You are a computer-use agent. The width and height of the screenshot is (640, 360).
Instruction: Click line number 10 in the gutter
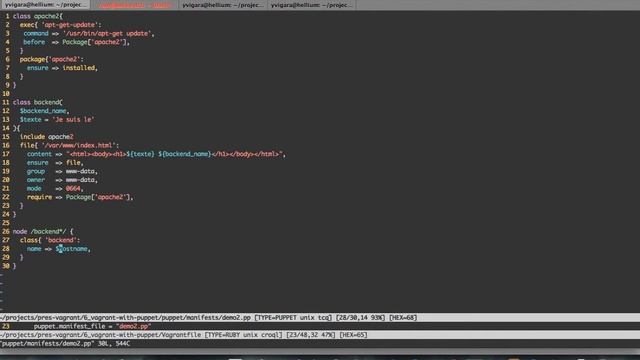6,93
